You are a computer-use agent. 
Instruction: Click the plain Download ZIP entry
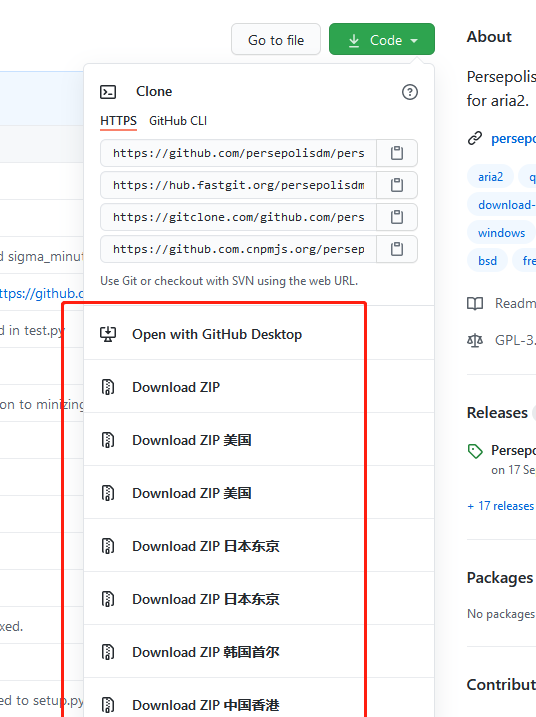point(259,387)
